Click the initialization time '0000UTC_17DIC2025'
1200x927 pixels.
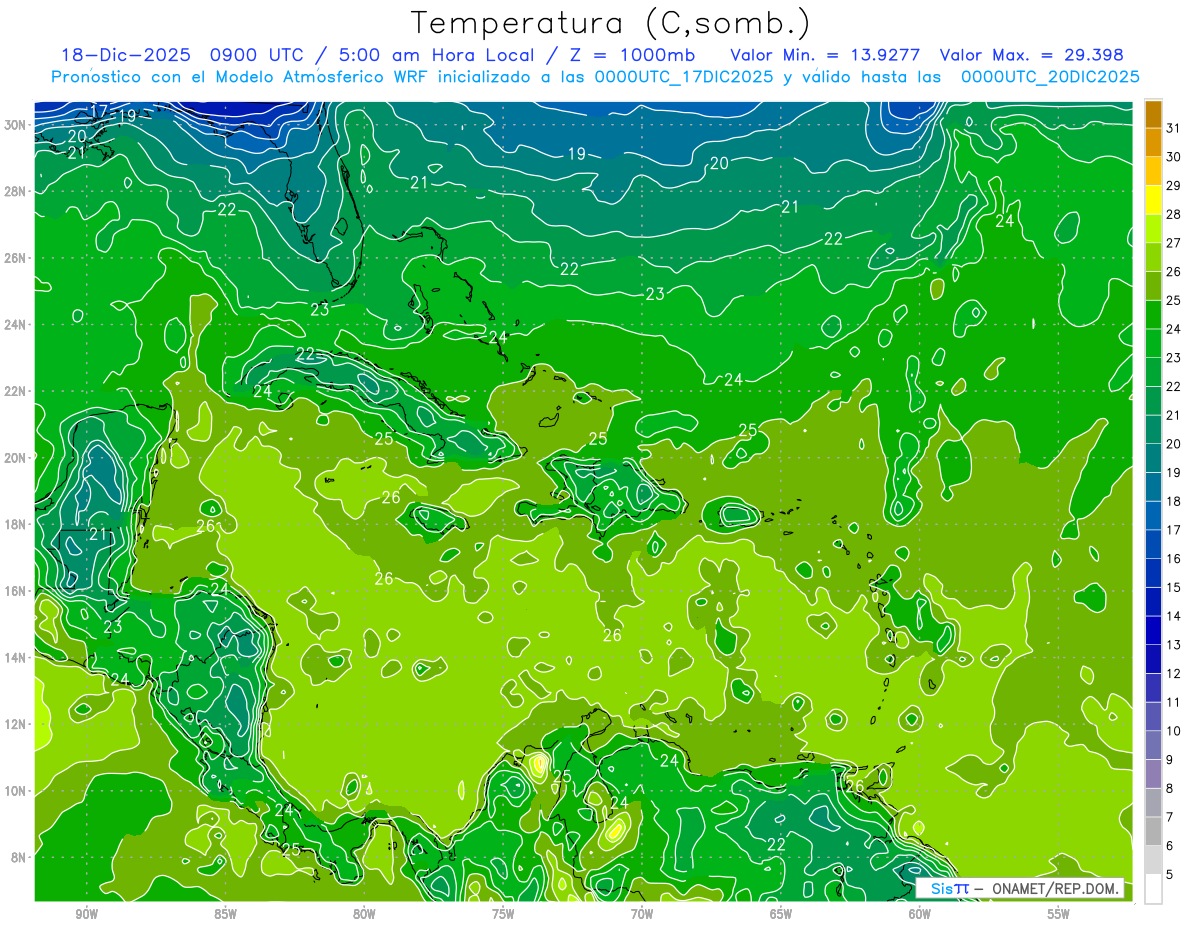tap(684, 77)
